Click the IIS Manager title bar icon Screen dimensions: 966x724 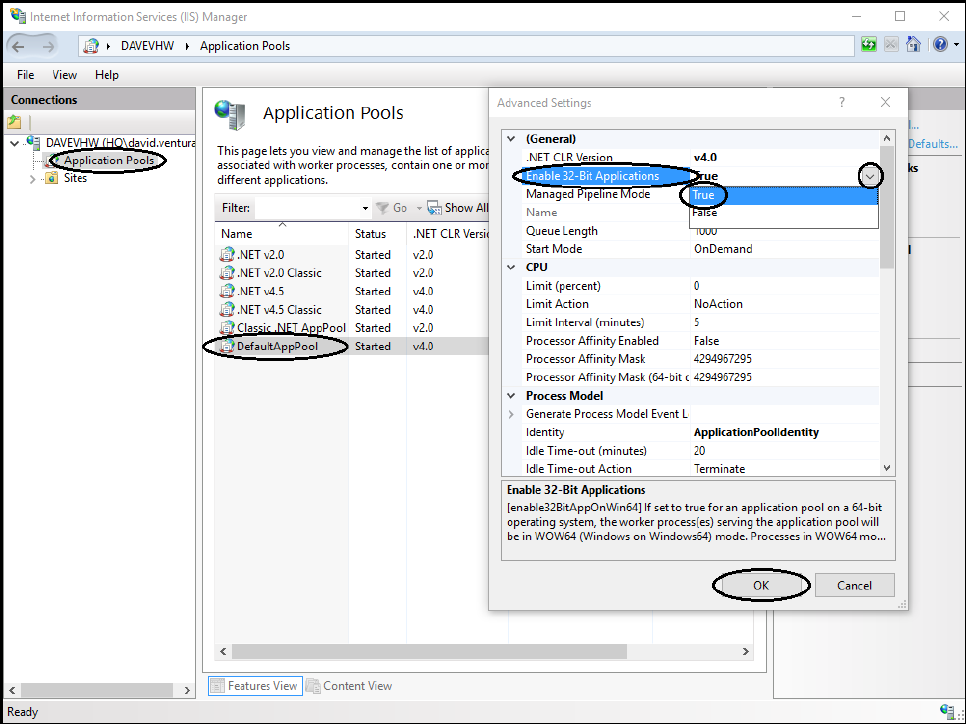[18, 16]
